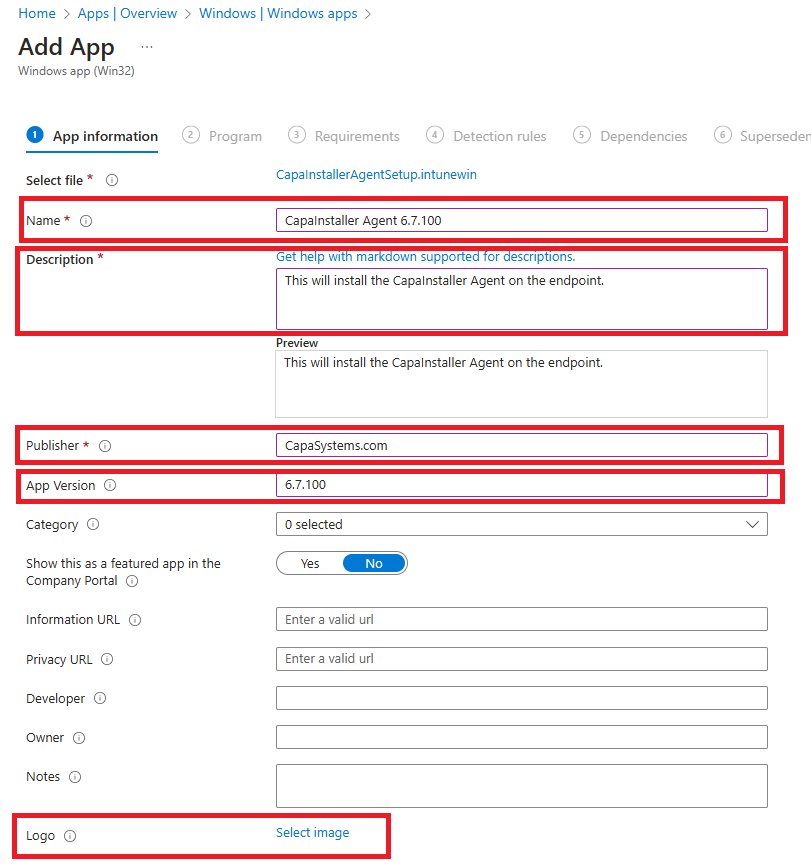The width and height of the screenshot is (811, 868).
Task: Click the 'Windows app (Win32)' subtitle text
Action: click(x=76, y=71)
